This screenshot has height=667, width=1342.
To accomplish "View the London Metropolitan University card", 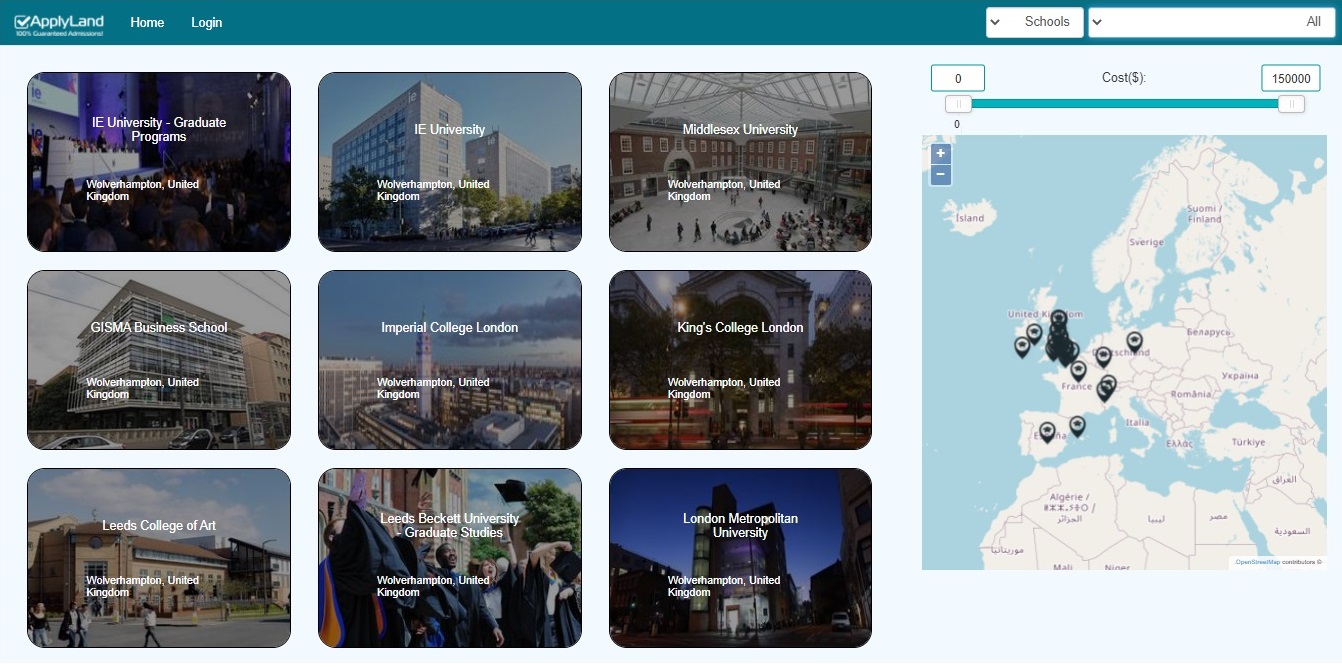I will (x=741, y=558).
